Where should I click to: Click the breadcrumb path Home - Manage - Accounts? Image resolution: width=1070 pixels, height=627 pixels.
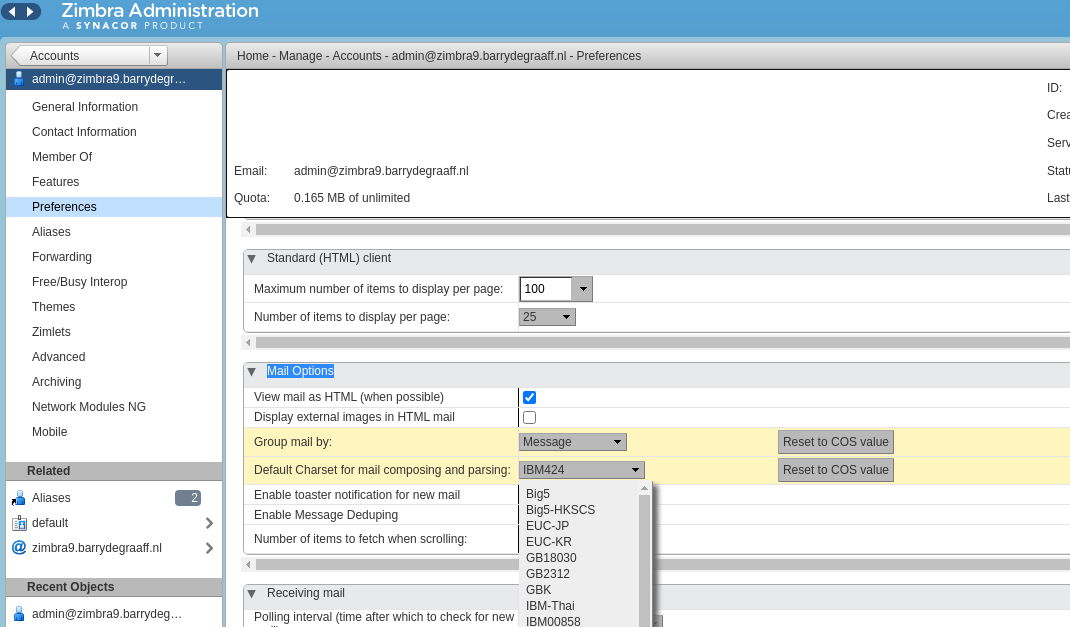pyautogui.click(x=309, y=56)
